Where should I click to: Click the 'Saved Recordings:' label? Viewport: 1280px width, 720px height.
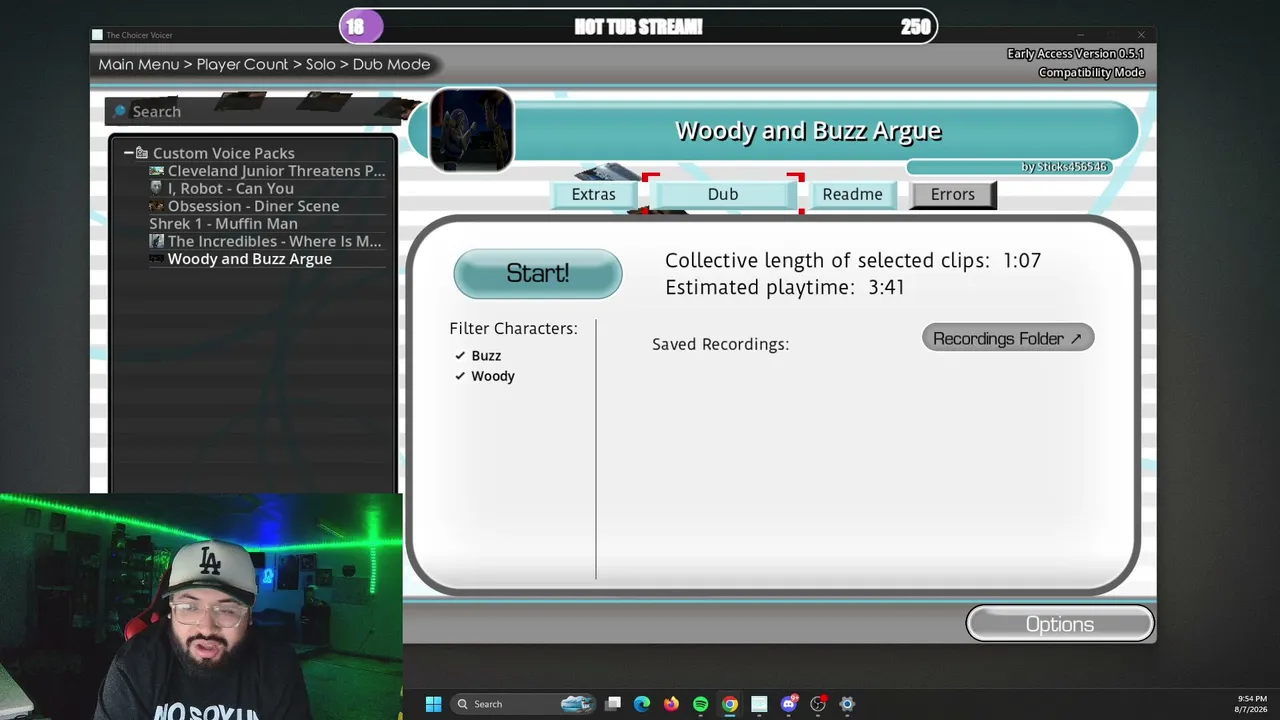[x=721, y=344]
